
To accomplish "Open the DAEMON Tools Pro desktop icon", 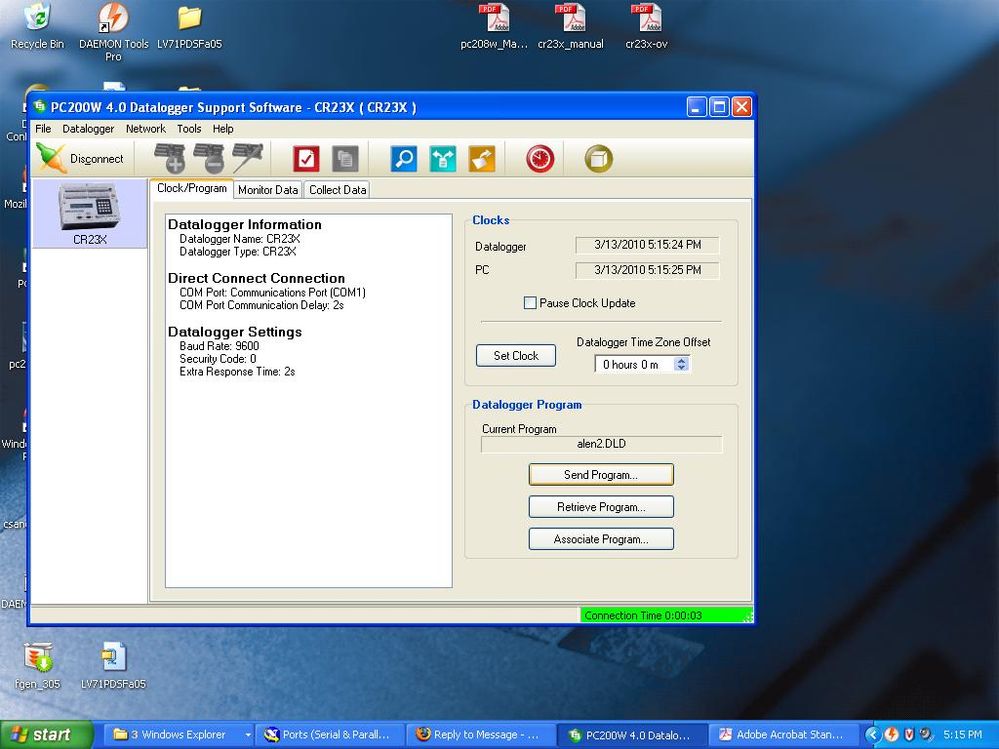I will pyautogui.click(x=113, y=32).
